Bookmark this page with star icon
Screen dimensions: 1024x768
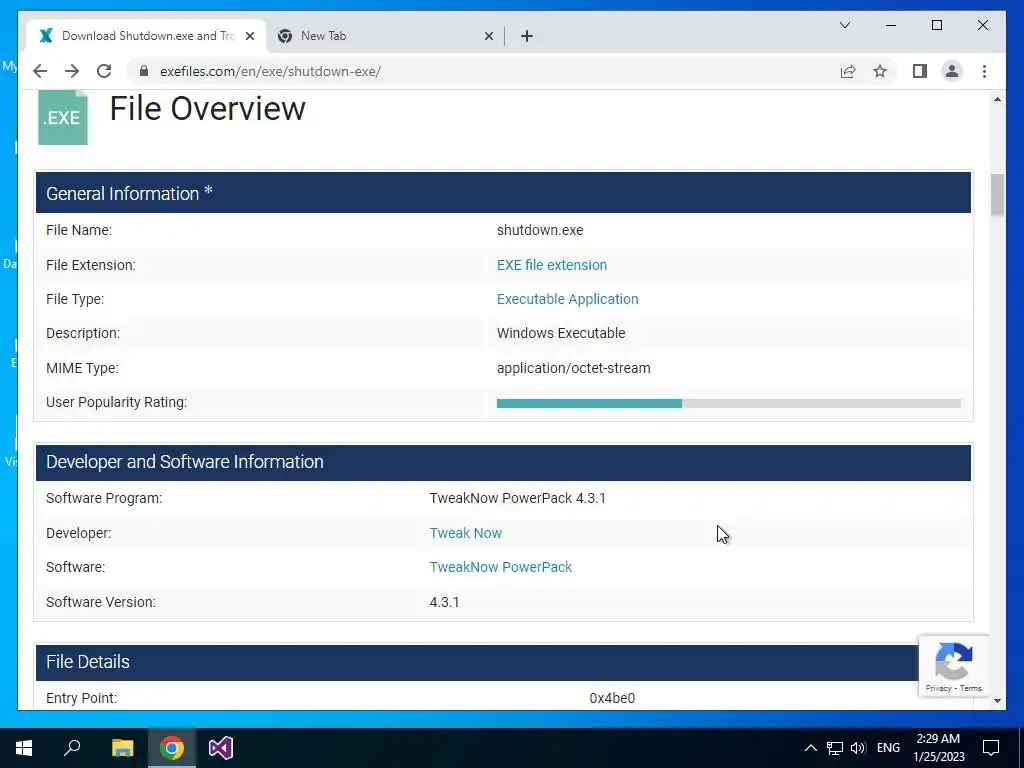click(x=880, y=71)
